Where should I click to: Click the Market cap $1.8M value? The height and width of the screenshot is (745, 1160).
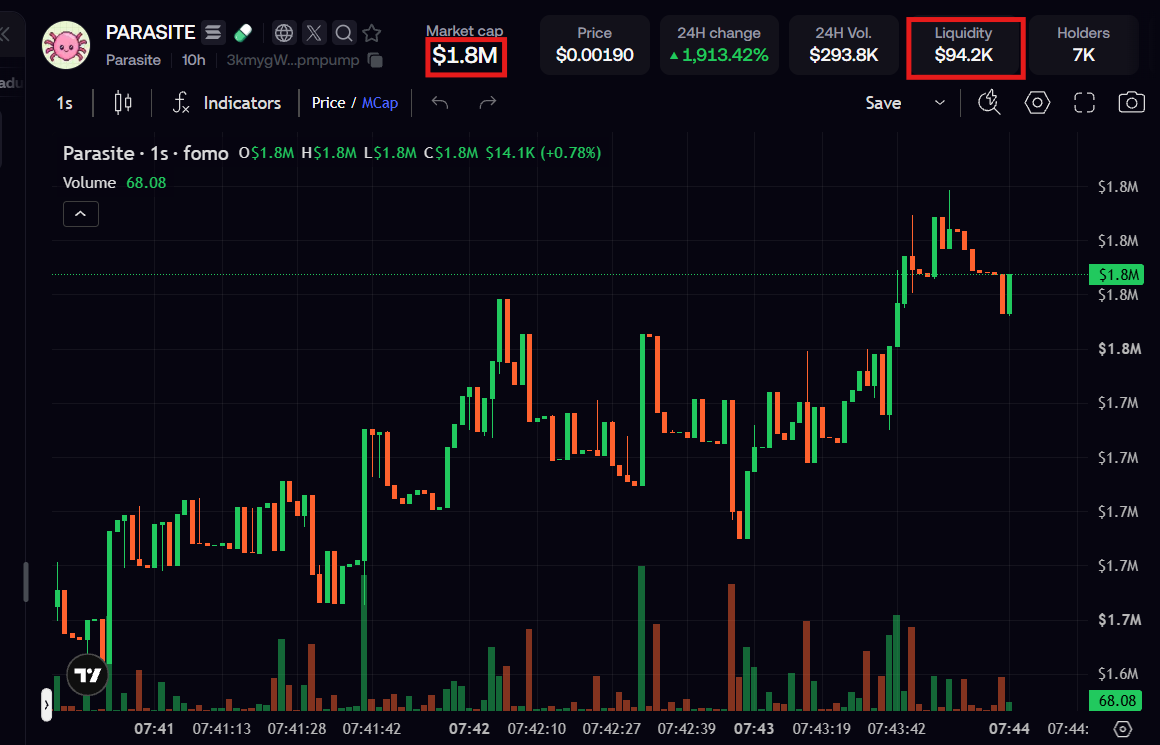[465, 55]
